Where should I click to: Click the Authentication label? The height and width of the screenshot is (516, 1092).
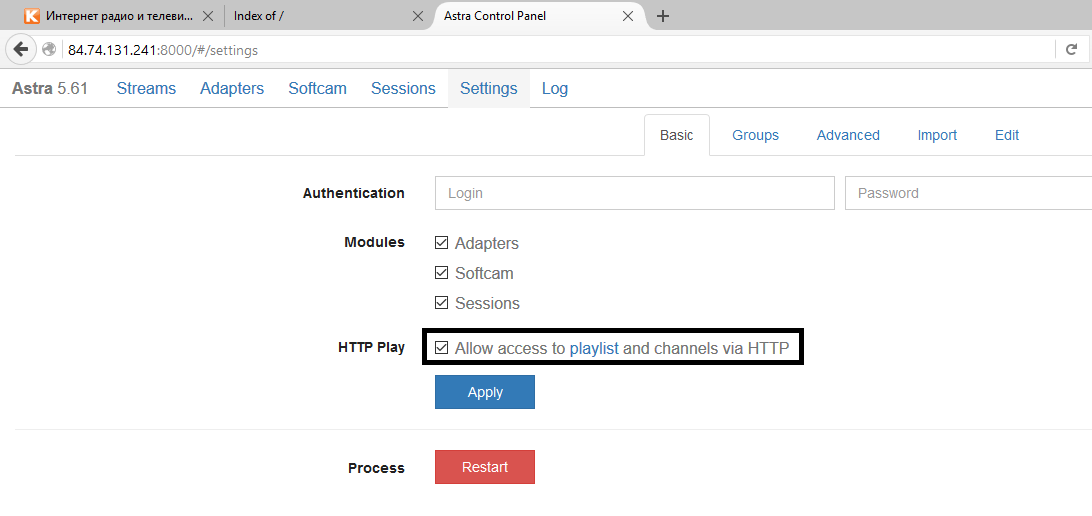point(353,193)
